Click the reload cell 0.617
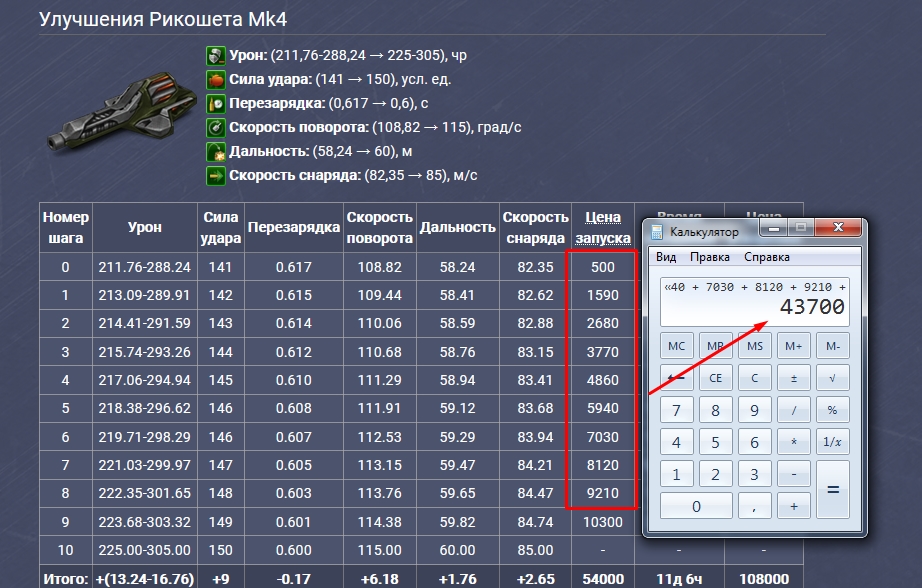The image size is (922, 588). click(x=293, y=267)
